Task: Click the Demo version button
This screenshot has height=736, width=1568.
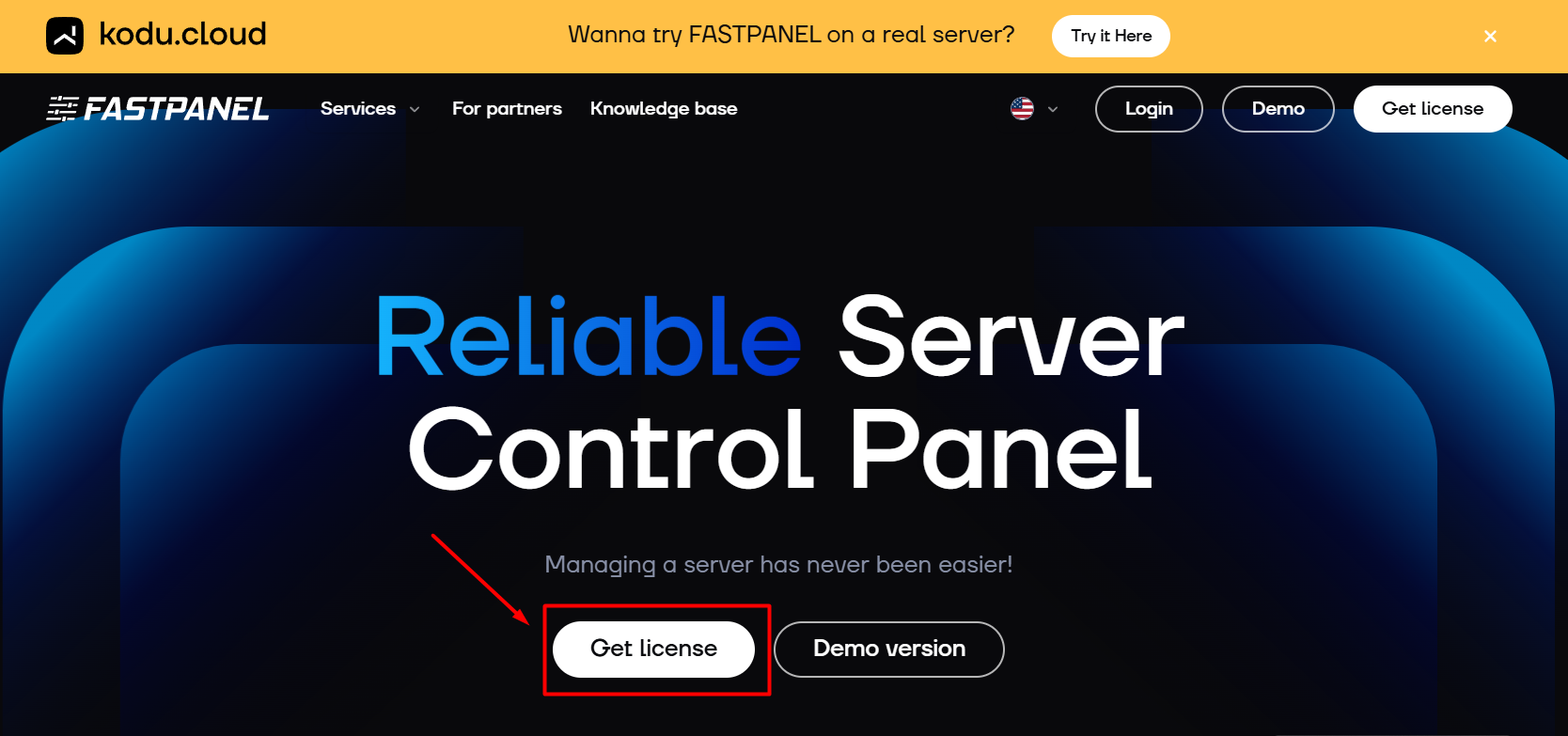Action: [889, 649]
